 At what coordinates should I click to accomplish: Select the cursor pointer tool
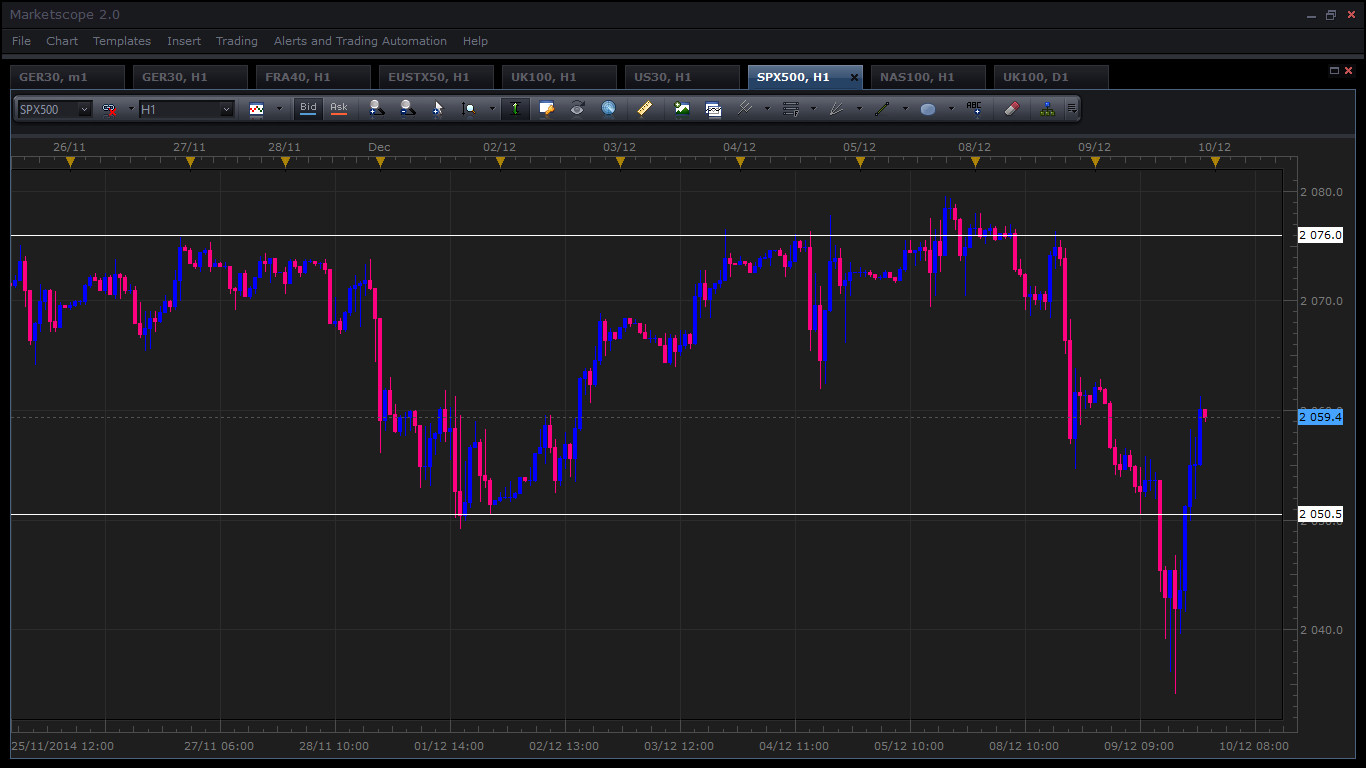coord(437,109)
